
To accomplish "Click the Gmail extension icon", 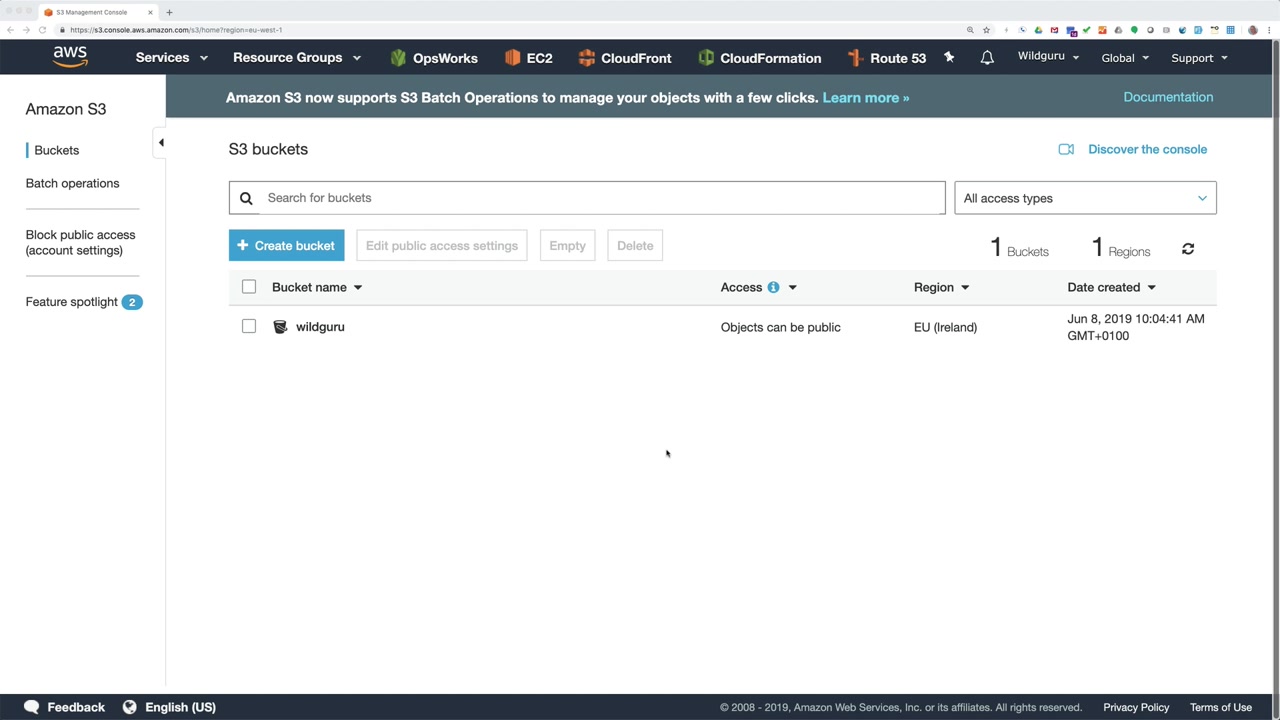I will pyautogui.click(x=1054, y=30).
